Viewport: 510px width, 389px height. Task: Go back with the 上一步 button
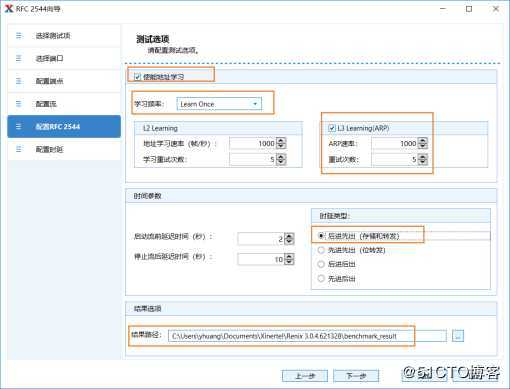point(305,376)
